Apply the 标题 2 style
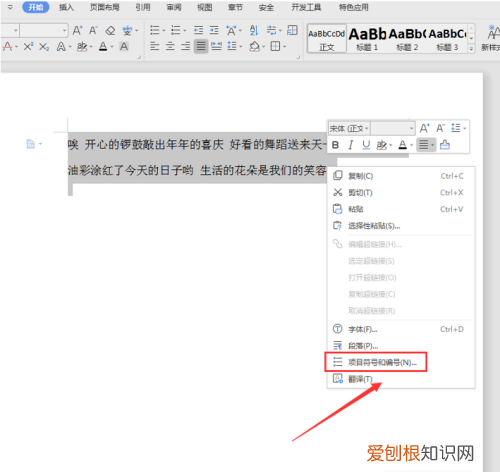The height and width of the screenshot is (472, 500). 407,39
